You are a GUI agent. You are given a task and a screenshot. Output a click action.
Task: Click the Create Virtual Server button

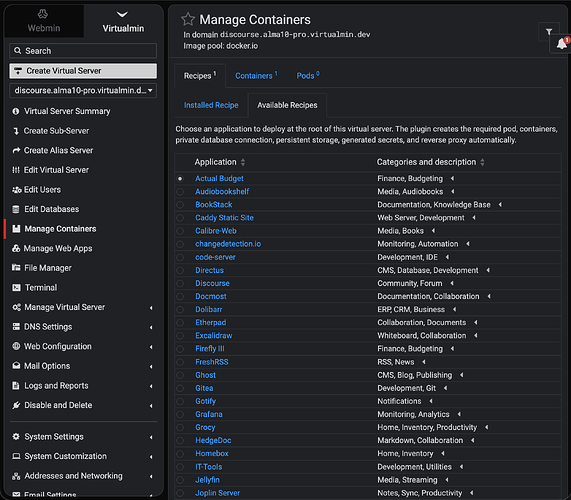pos(83,71)
